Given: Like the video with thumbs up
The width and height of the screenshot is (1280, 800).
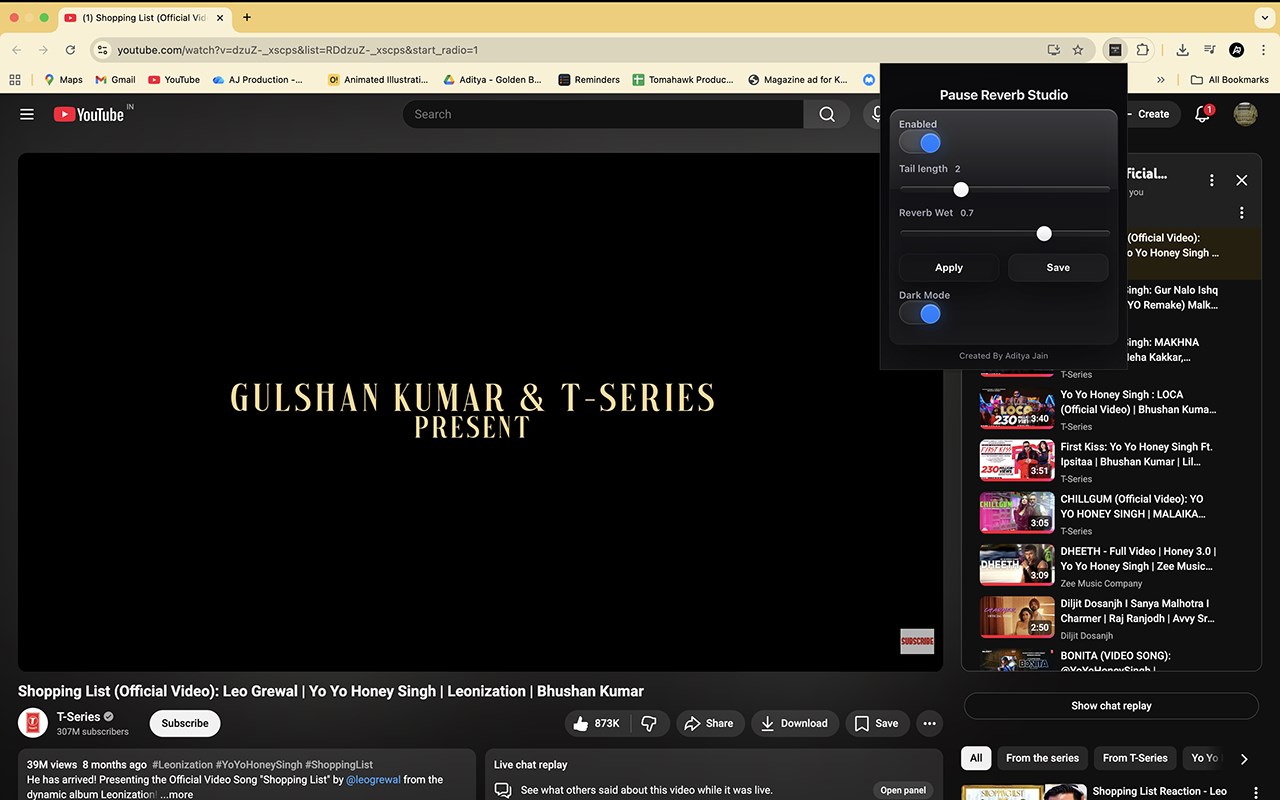Looking at the screenshot, I should tap(597, 723).
